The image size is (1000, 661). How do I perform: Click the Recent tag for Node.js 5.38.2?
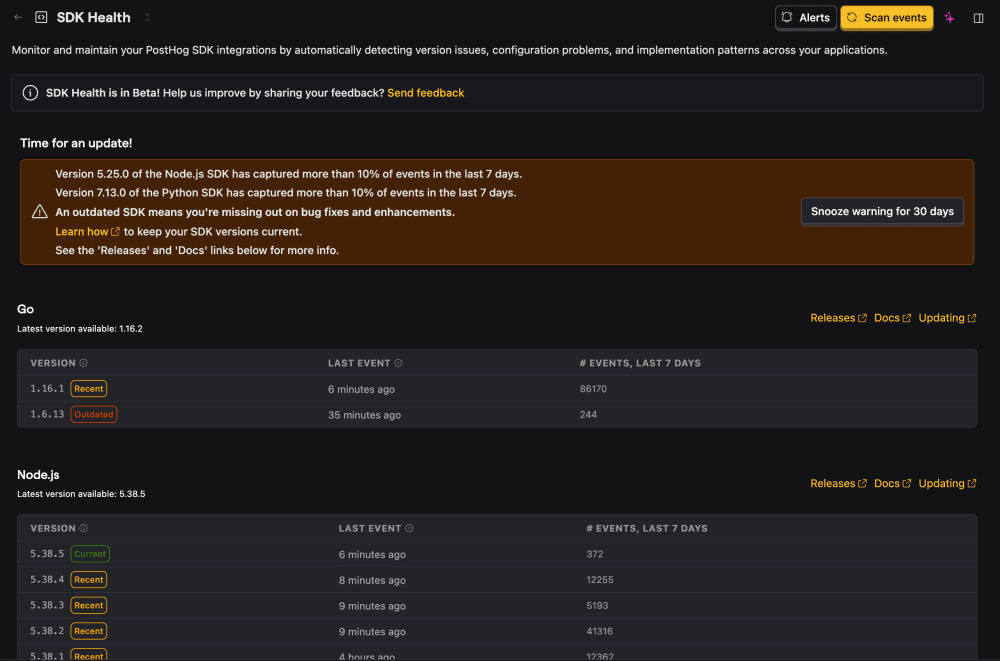(89, 631)
